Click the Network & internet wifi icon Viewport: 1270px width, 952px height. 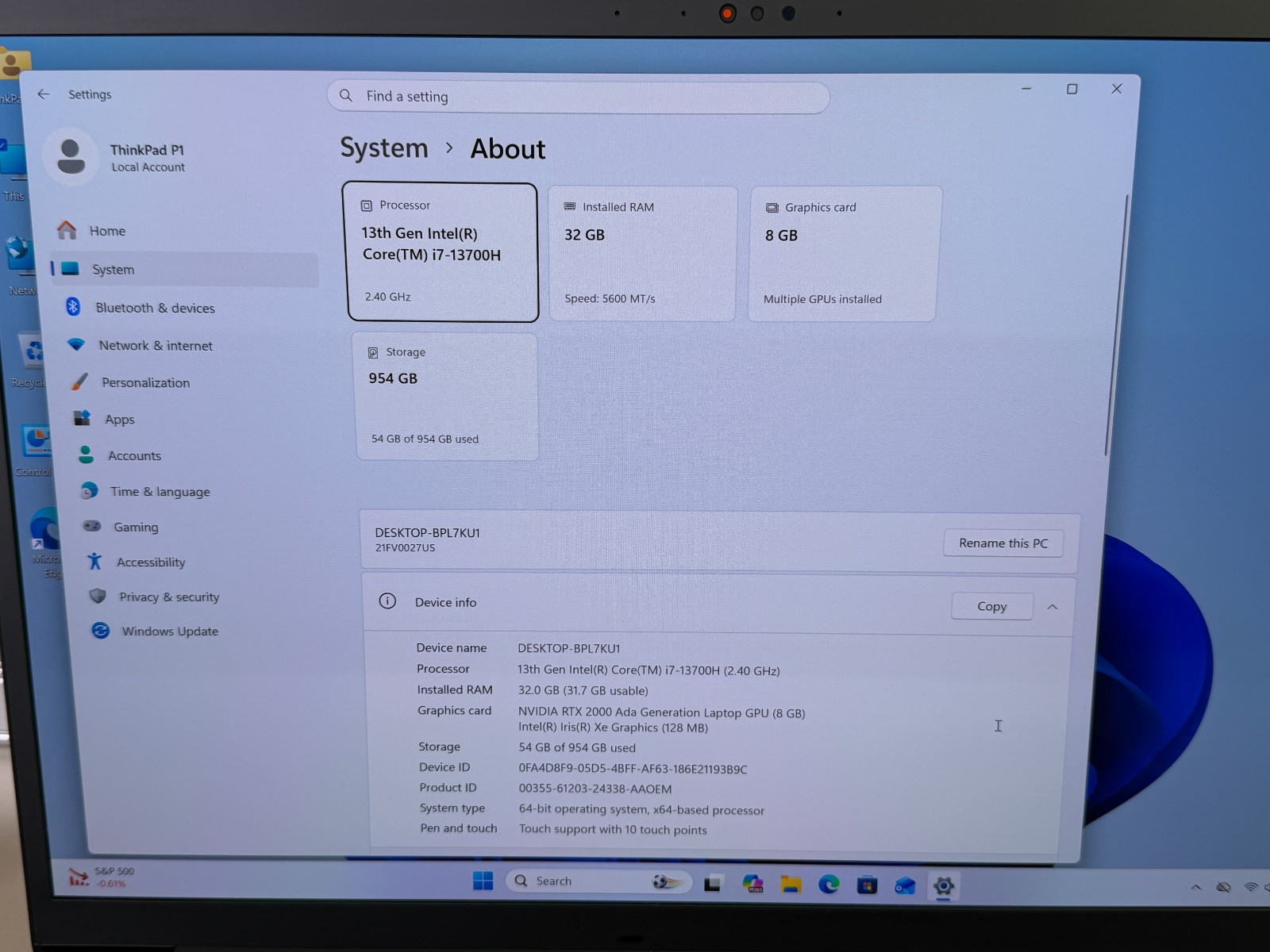point(76,344)
